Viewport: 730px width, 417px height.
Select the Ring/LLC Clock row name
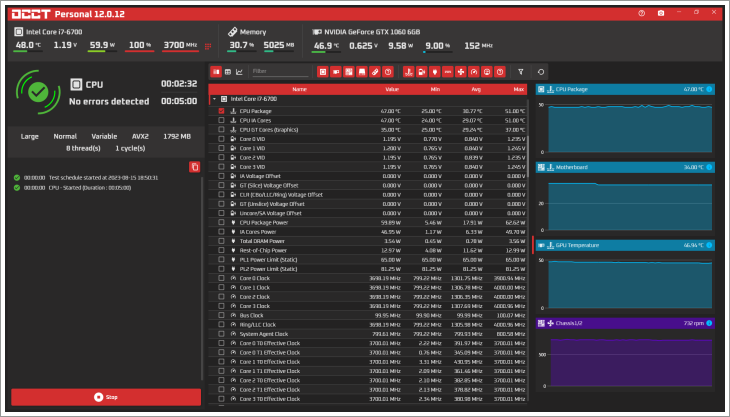point(257,325)
